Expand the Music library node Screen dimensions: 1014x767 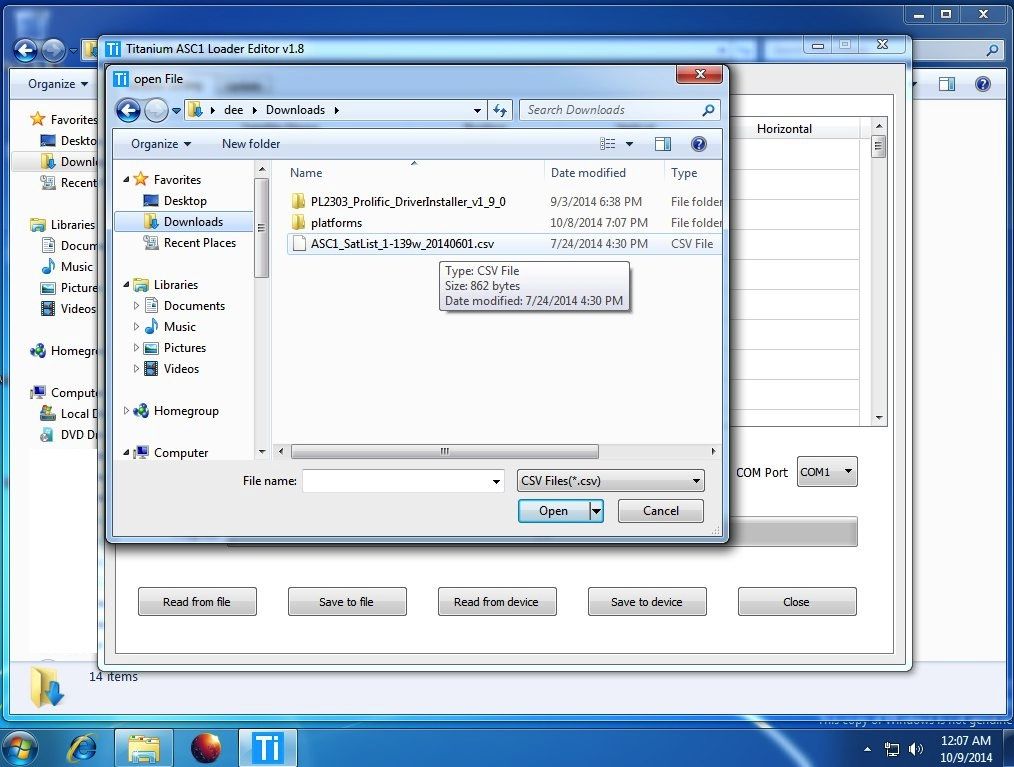136,327
